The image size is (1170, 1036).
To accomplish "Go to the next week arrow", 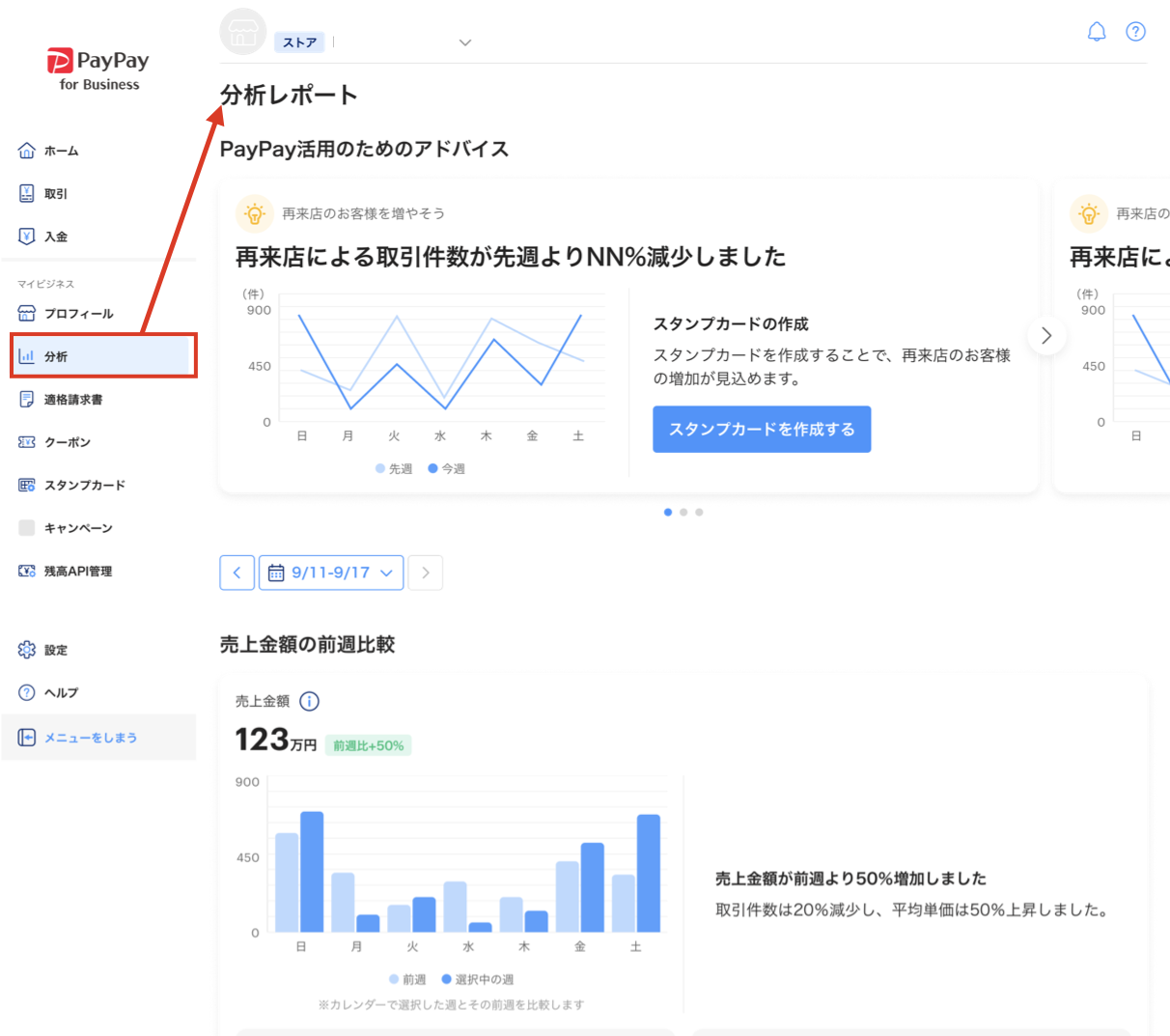I will click(x=426, y=573).
